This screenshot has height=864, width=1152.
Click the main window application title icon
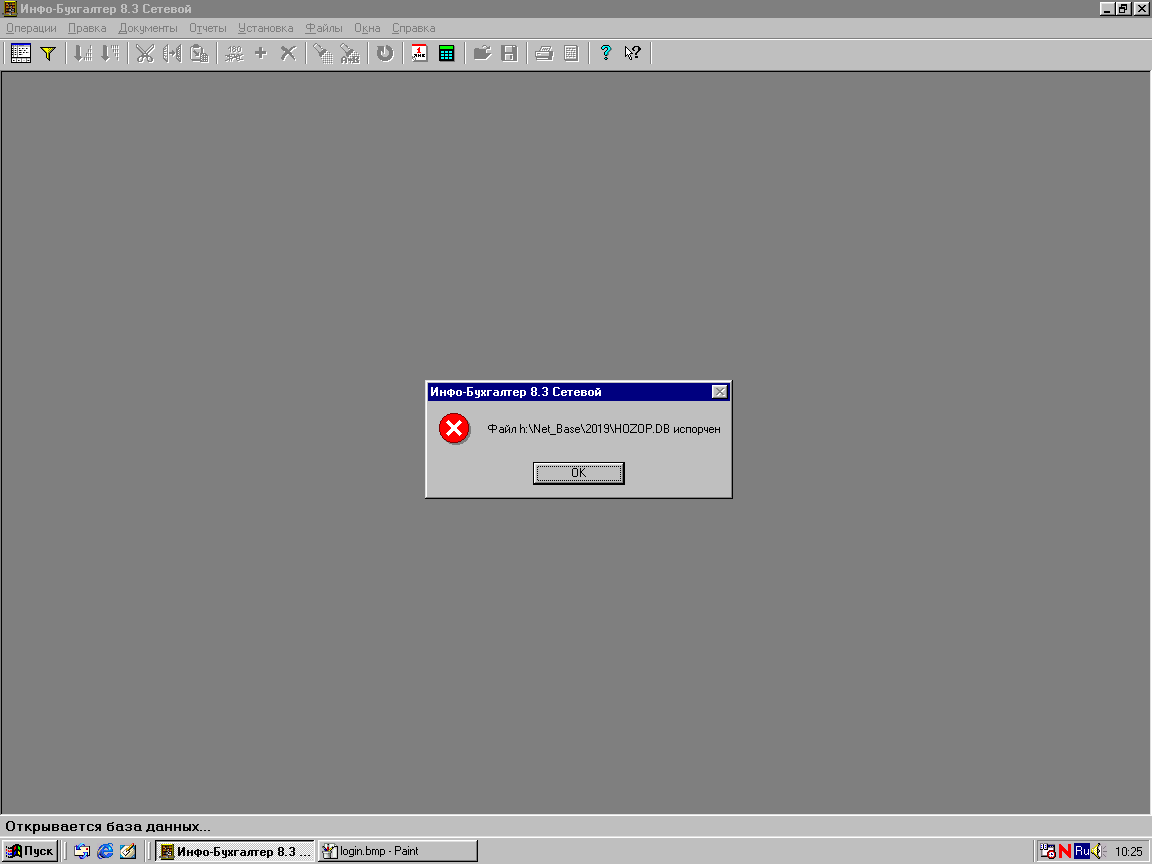tap(10, 9)
